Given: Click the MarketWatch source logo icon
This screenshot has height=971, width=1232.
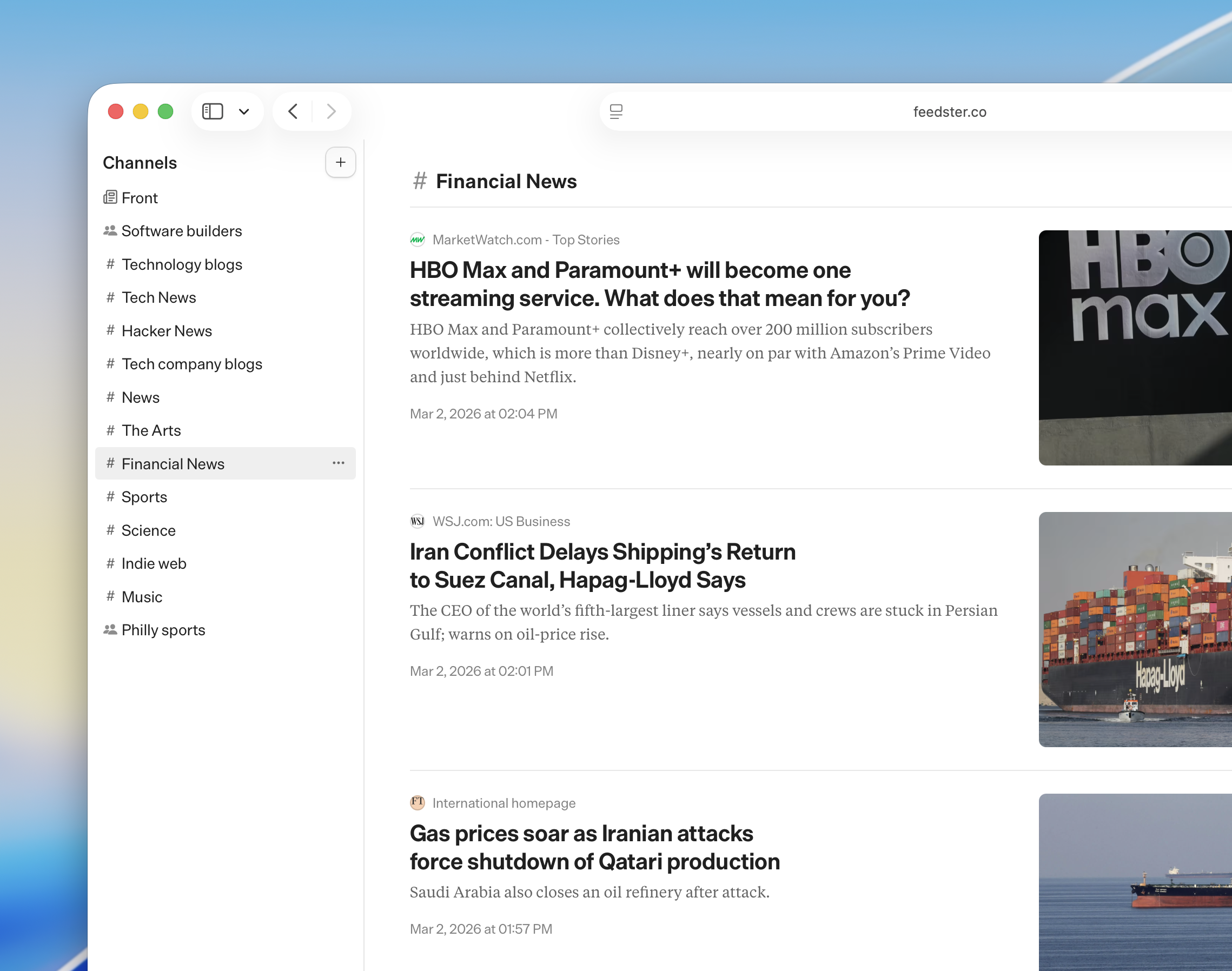Looking at the screenshot, I should 418,240.
